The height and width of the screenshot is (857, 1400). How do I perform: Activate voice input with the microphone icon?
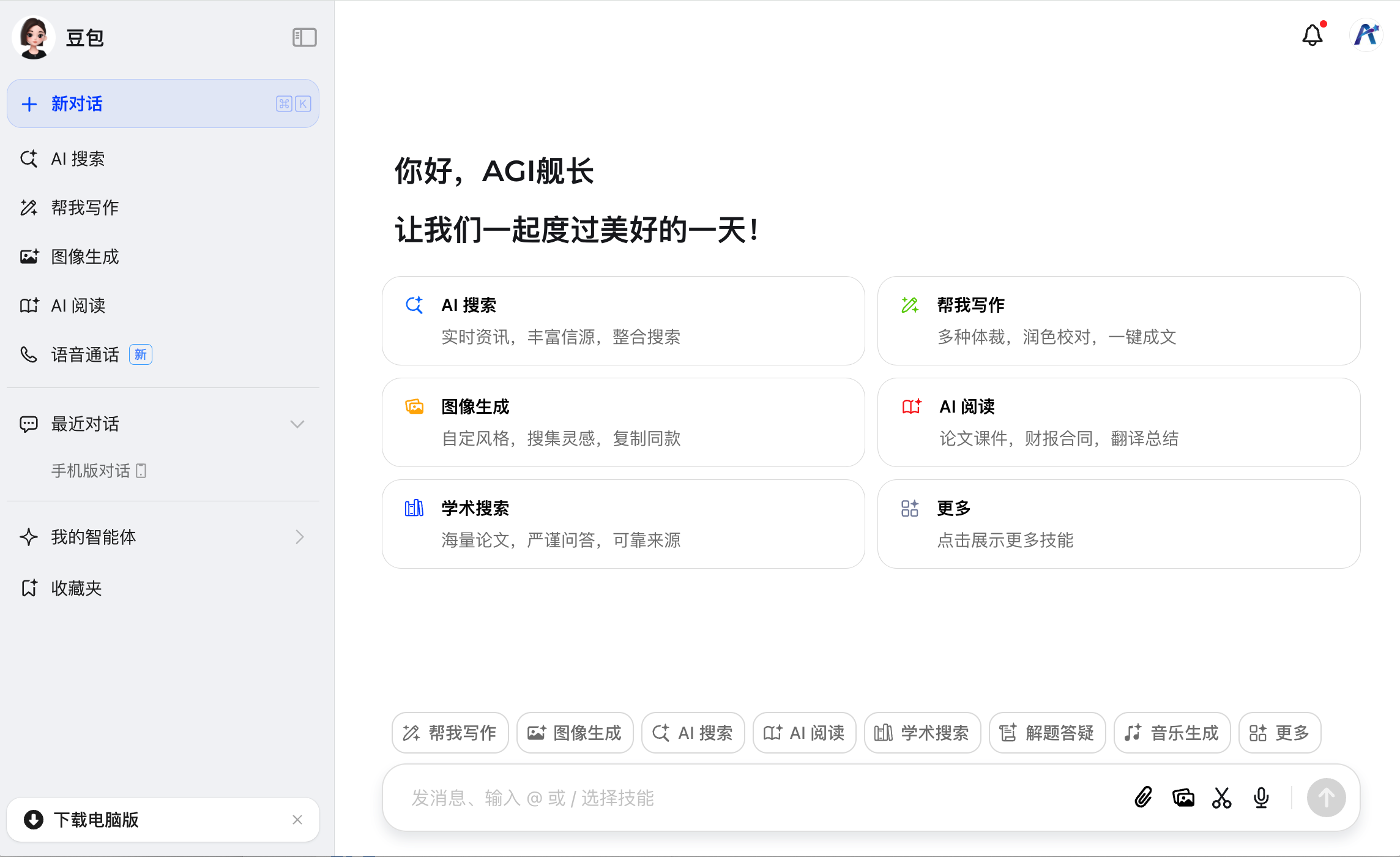(x=1261, y=798)
